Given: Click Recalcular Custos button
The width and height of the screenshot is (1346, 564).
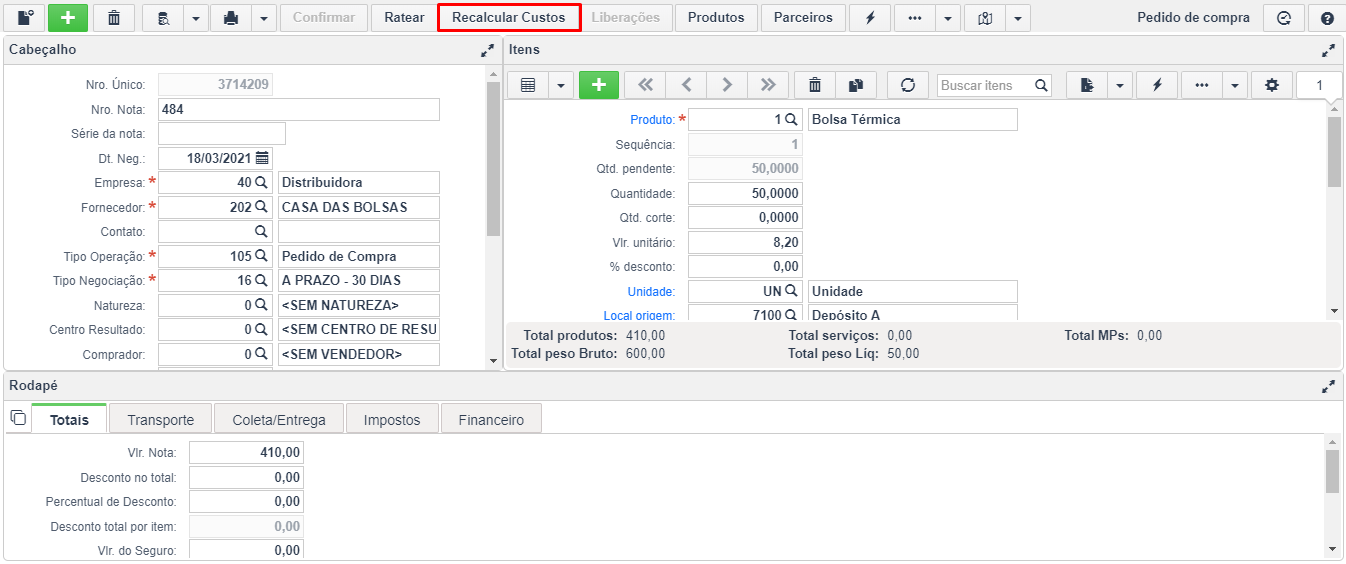Looking at the screenshot, I should tap(509, 18).
